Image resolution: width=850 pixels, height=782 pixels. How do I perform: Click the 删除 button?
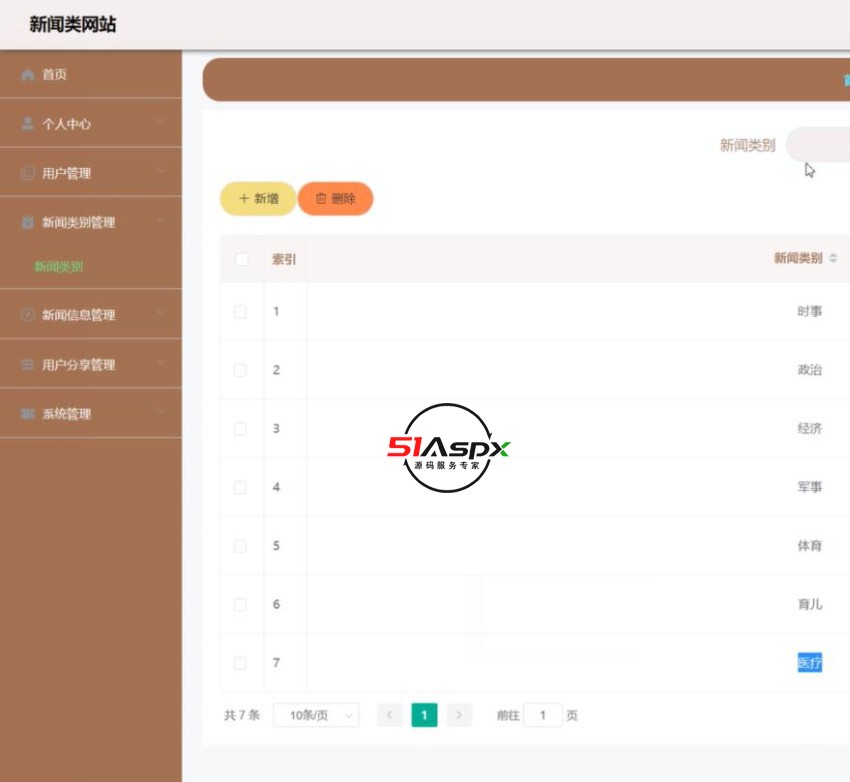(x=336, y=198)
